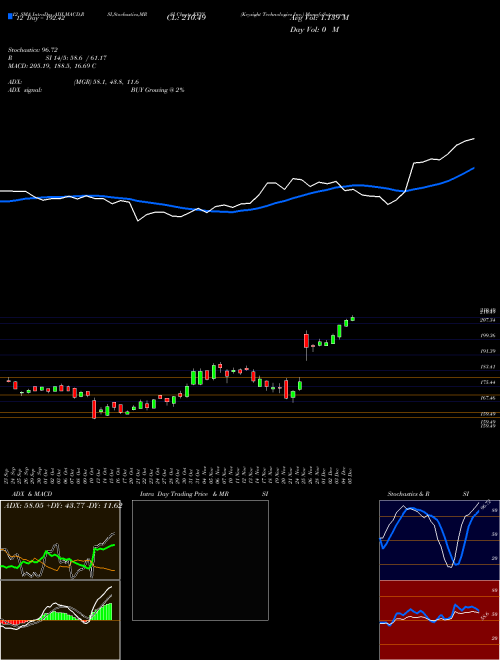This screenshot has height=660, width=500.
Task: Open the blue Stochastics chart panel
Action: pos(439,540)
